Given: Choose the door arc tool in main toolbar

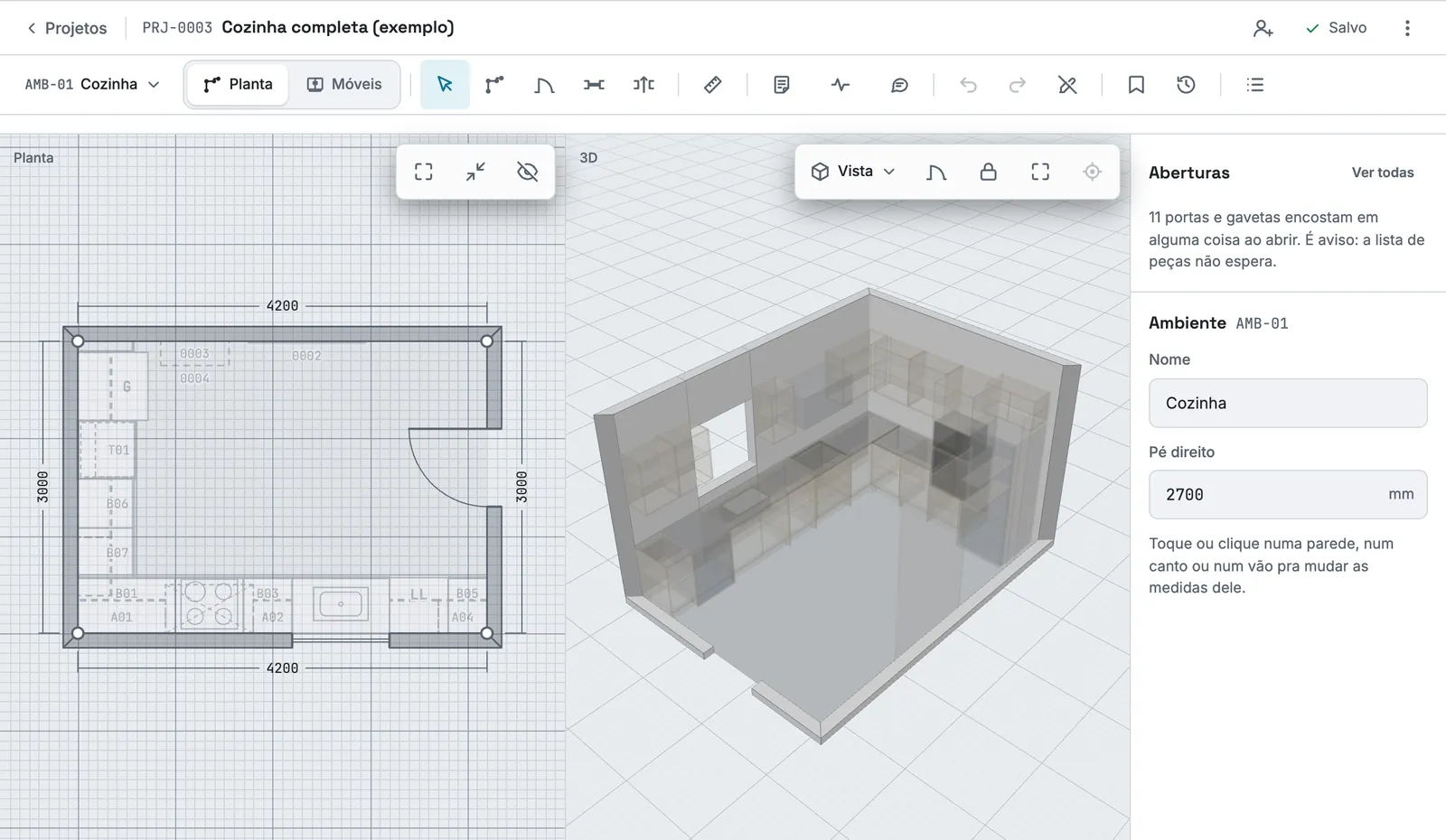Looking at the screenshot, I should coord(544,84).
